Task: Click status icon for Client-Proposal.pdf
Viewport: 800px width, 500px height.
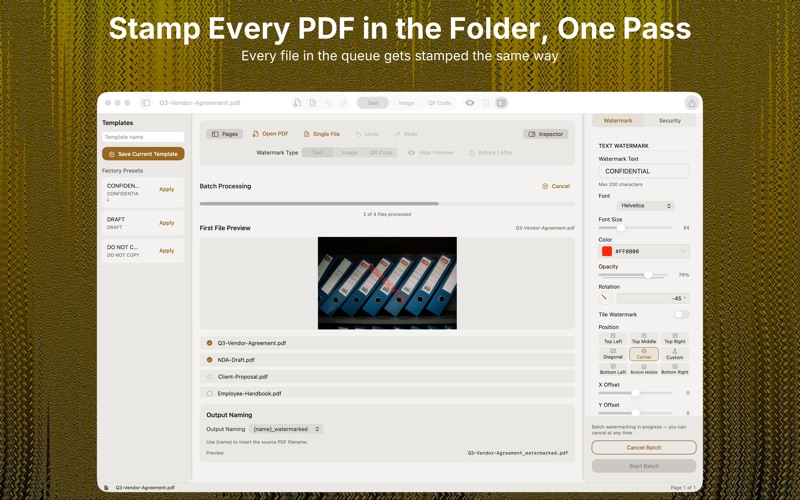Action: click(x=209, y=377)
